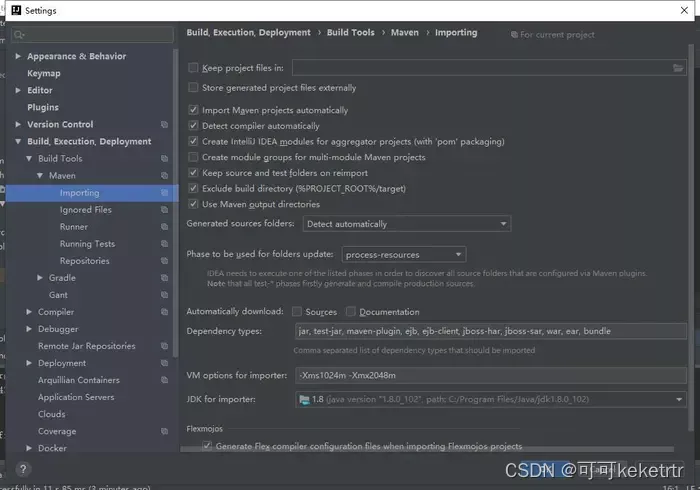Image resolution: width=700 pixels, height=490 pixels.
Task: Click the search magnifier icon in settings search
Action: 19,34
